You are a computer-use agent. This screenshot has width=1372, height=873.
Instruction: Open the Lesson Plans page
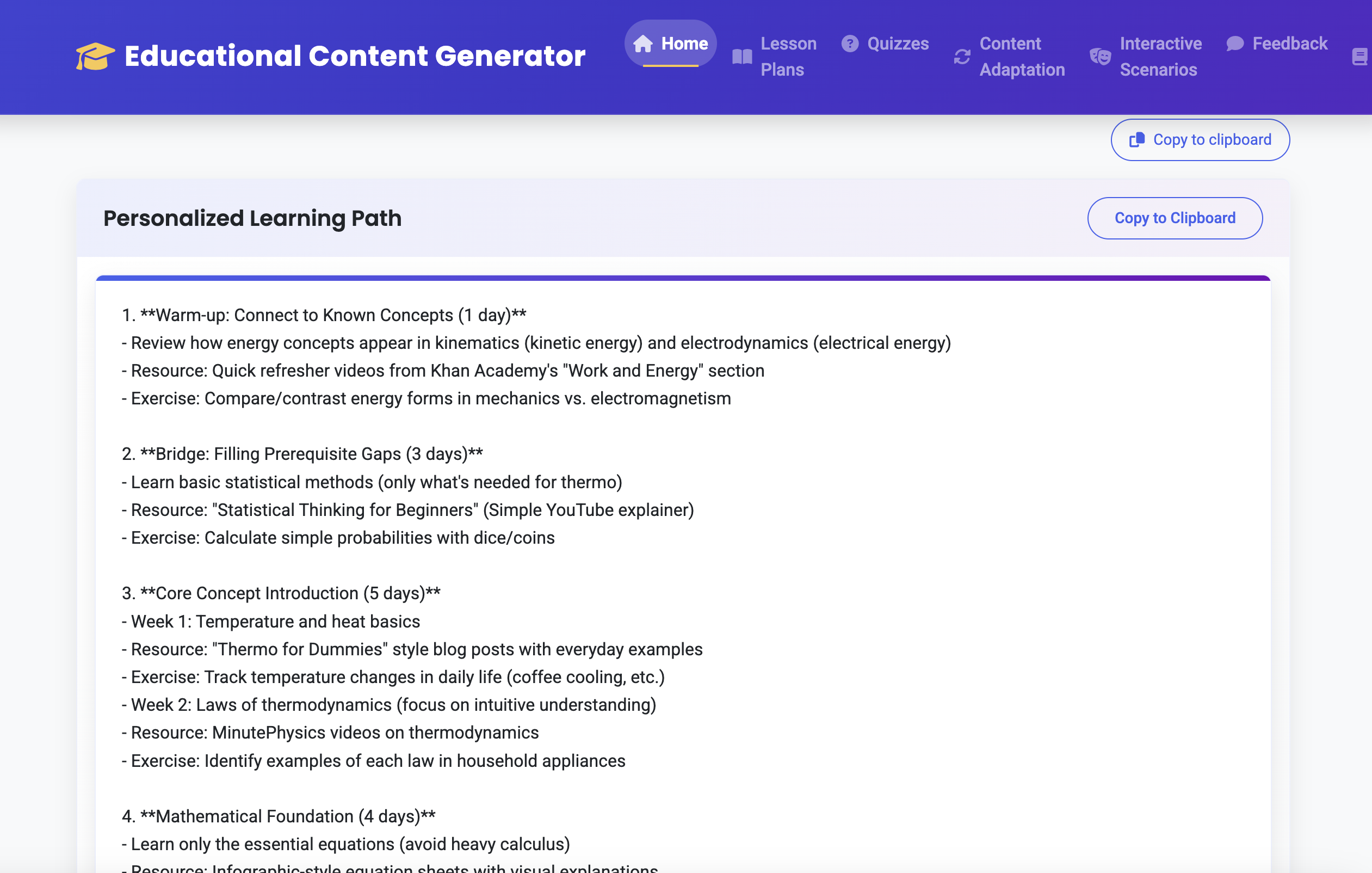click(788, 57)
